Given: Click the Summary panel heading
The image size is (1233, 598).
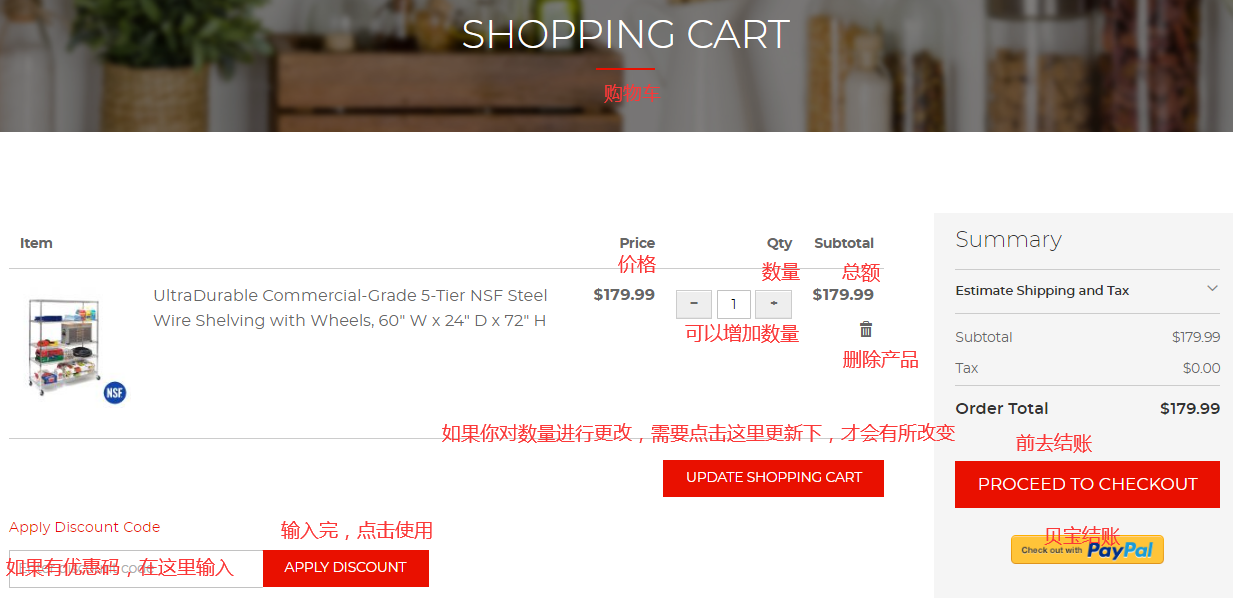Looking at the screenshot, I should [x=1008, y=240].
